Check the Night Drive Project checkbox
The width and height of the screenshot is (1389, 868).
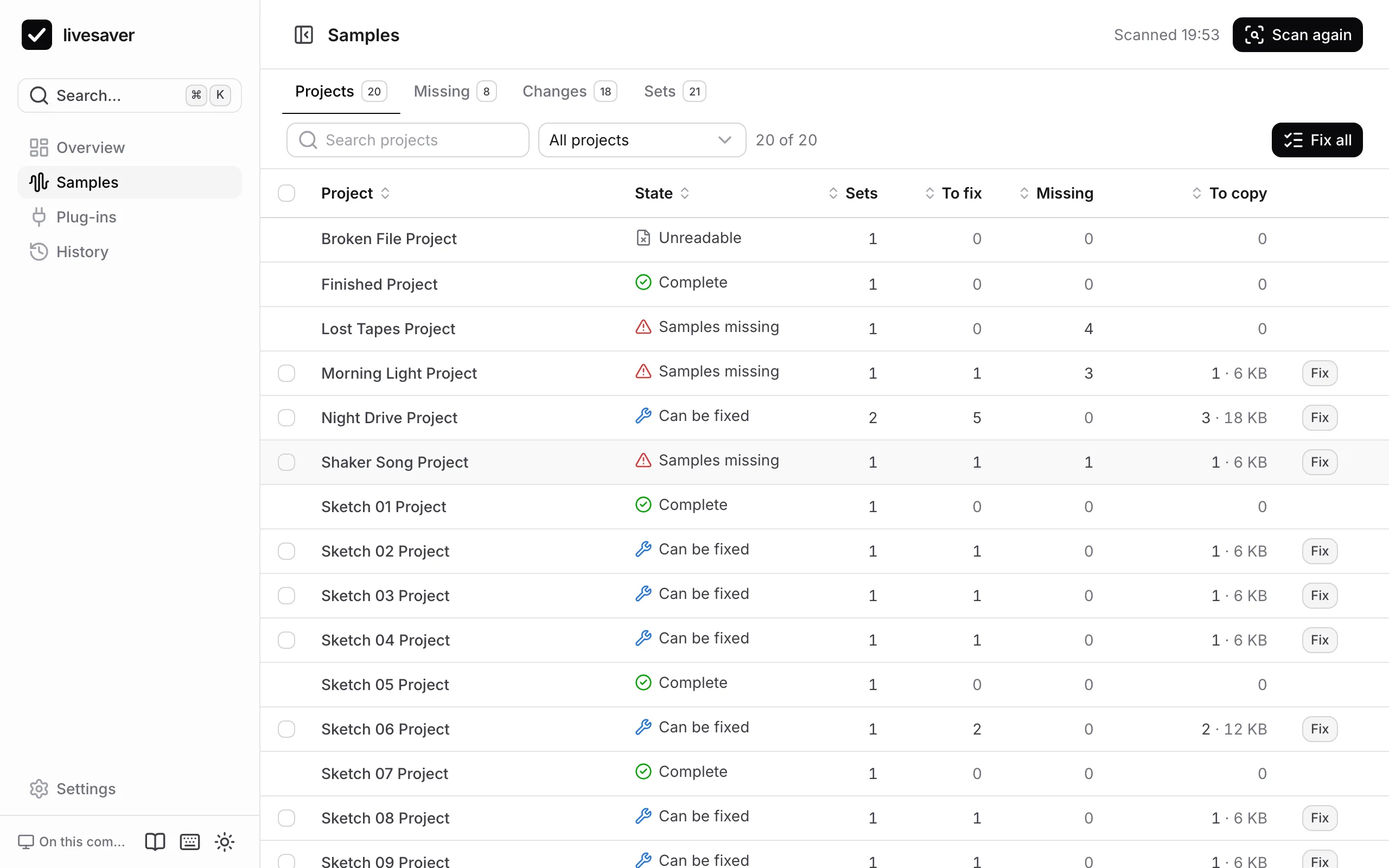click(286, 417)
